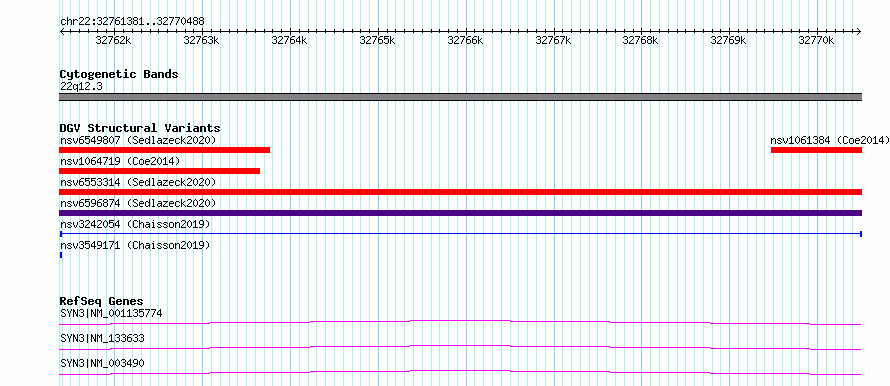Open gene label SYN3|NM_133633
Image resolution: width=890 pixels, height=386 pixels.
102,338
